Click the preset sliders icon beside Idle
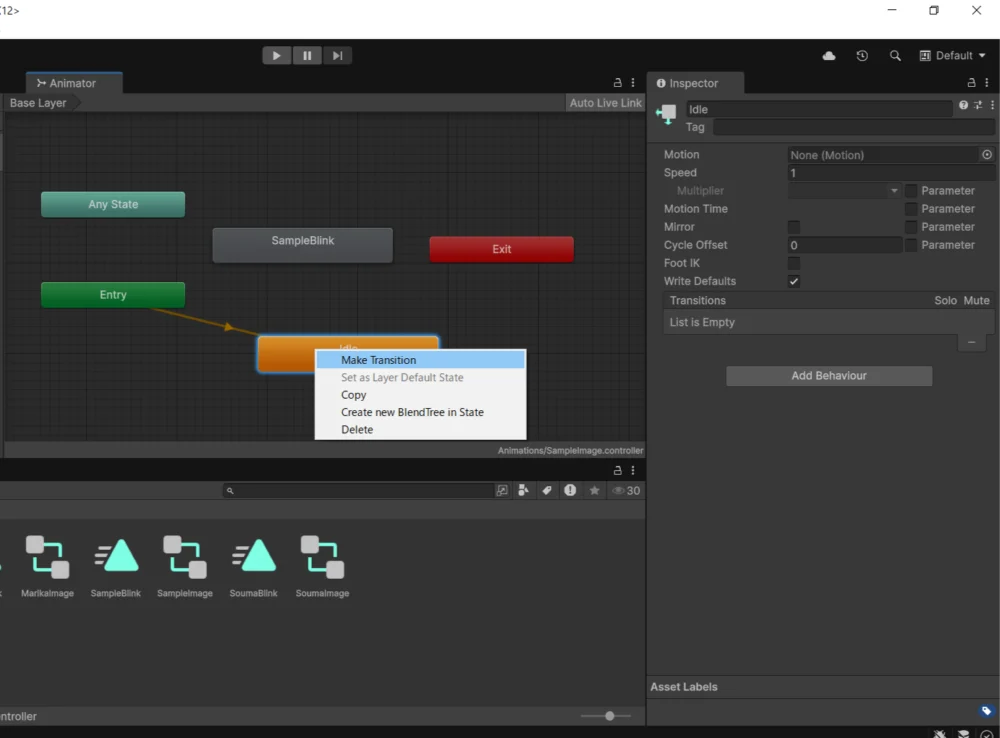1000x738 pixels. coord(978,105)
